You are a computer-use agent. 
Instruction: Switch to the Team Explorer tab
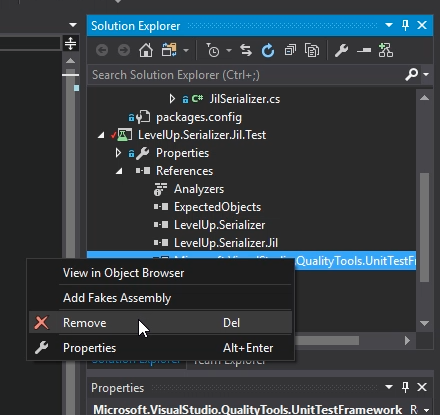click(229, 362)
